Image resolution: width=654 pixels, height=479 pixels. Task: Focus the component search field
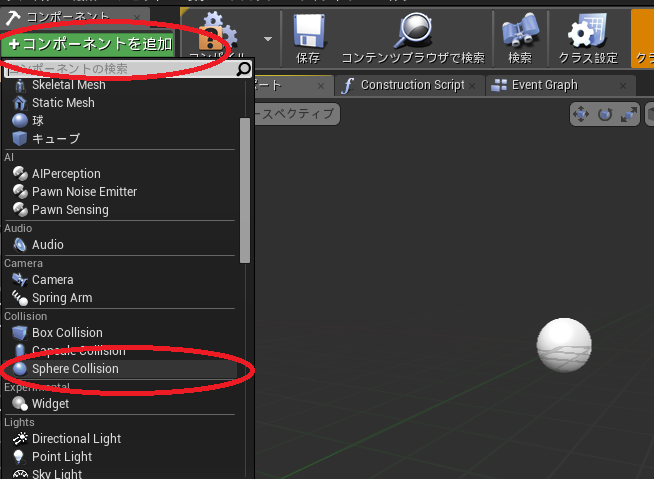120,69
